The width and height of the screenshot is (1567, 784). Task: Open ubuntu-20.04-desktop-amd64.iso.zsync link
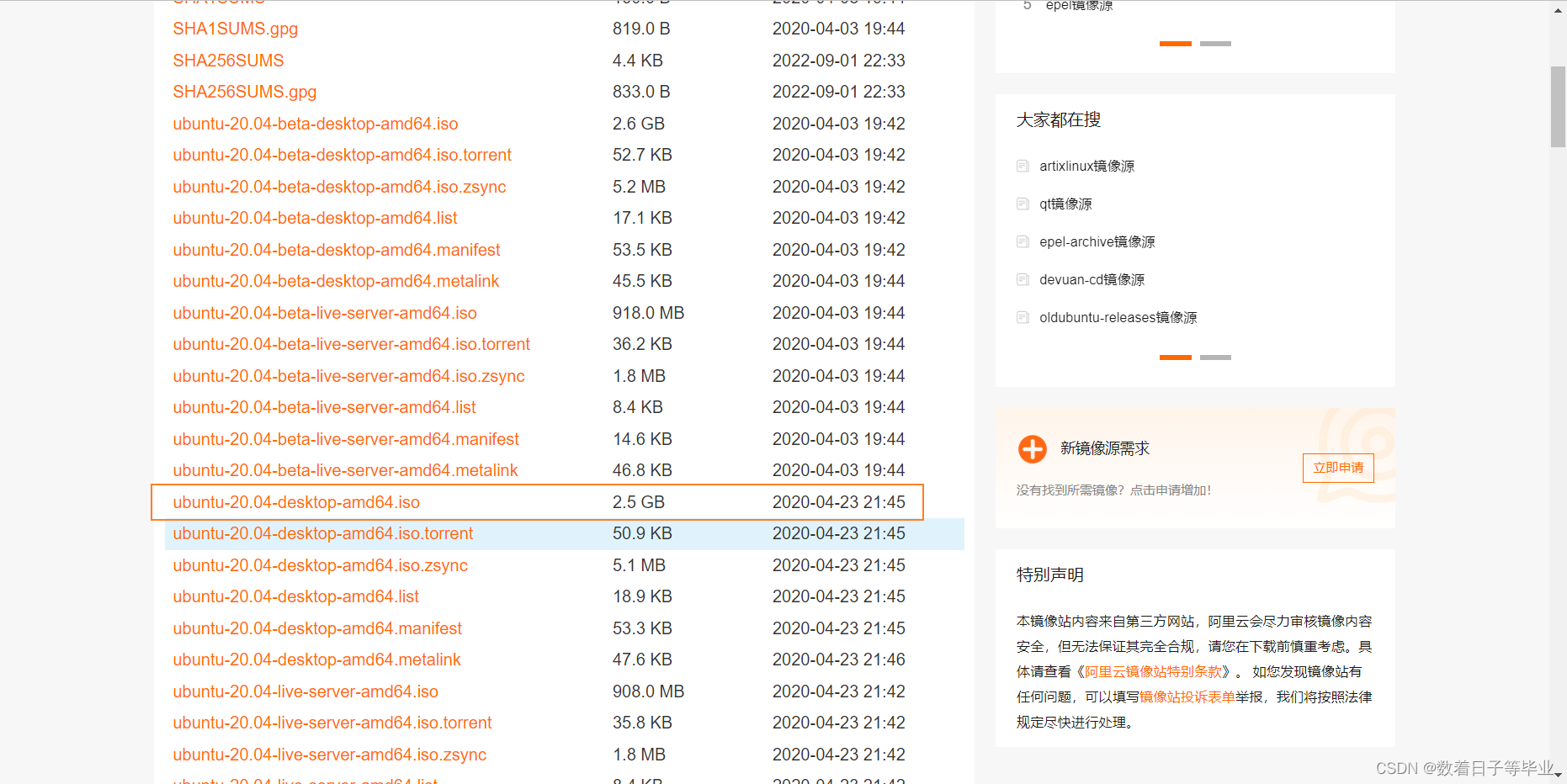pyautogui.click(x=321, y=565)
